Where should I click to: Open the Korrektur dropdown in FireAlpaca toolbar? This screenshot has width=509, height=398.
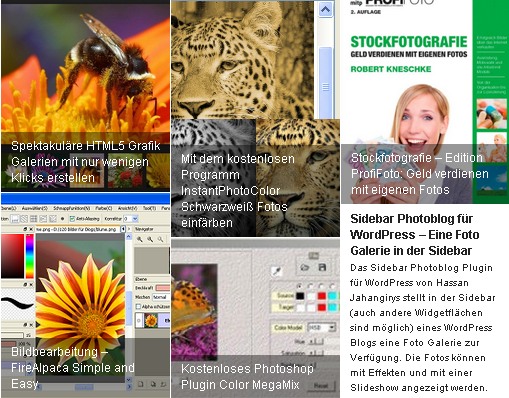point(131,219)
